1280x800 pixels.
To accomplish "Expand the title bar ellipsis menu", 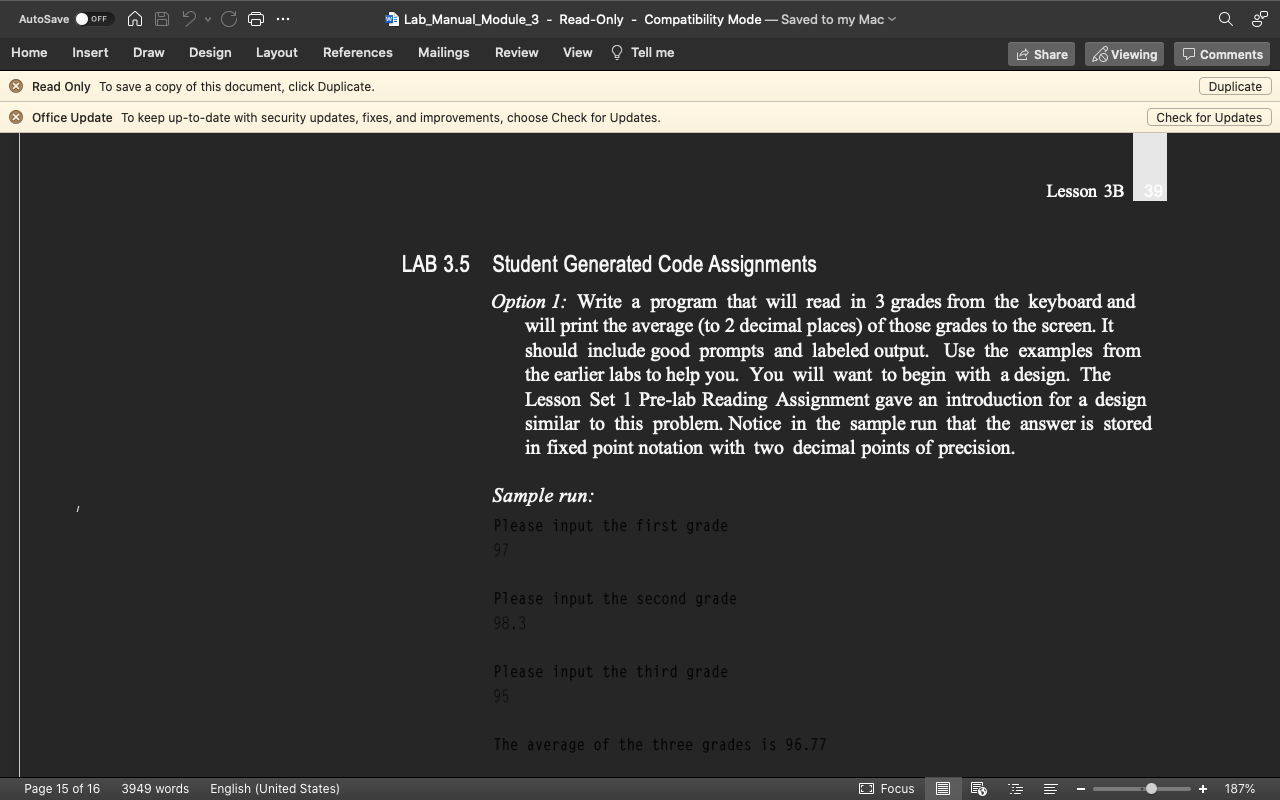I will (x=283, y=19).
